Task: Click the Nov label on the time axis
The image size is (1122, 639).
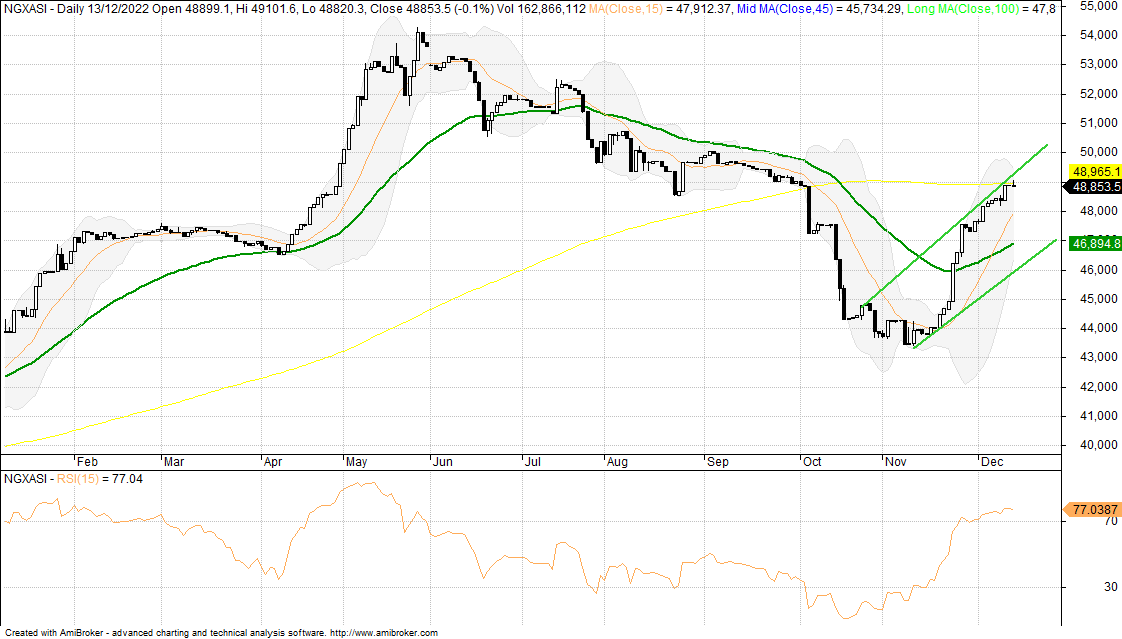Action: (x=896, y=462)
